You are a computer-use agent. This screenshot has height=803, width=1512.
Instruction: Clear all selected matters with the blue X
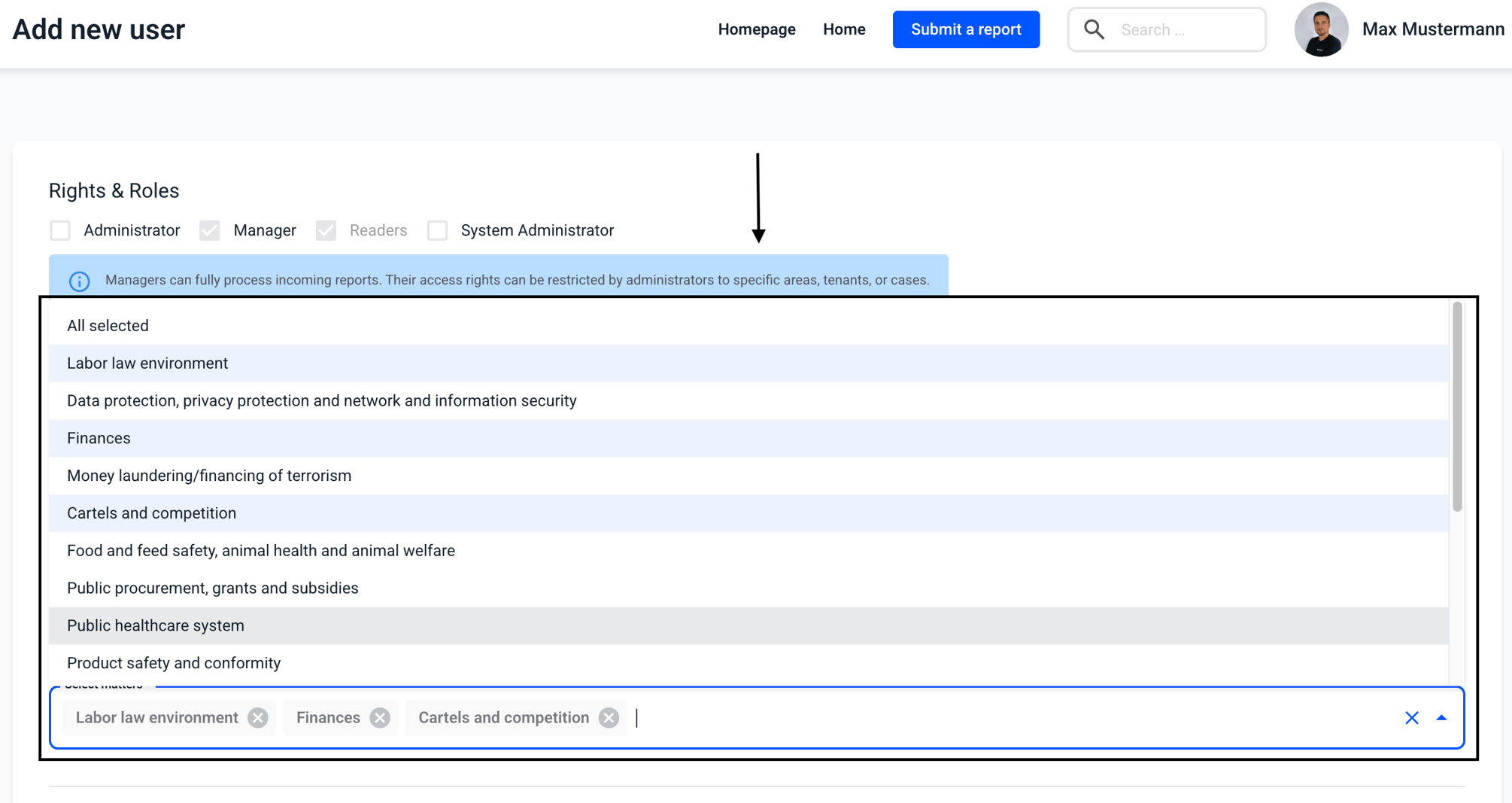click(1412, 718)
